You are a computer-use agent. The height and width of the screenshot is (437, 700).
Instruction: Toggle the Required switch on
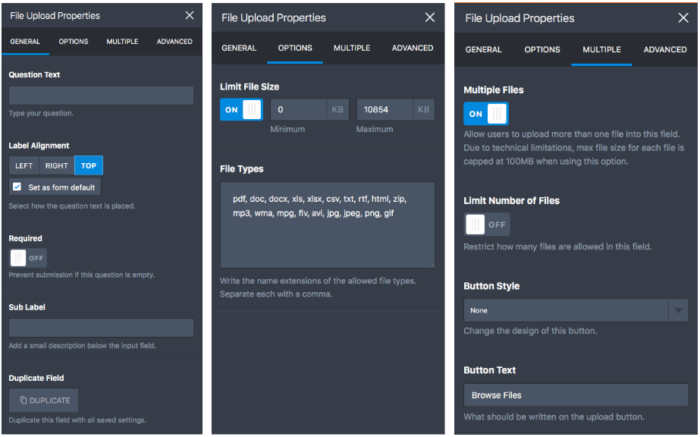point(29,257)
